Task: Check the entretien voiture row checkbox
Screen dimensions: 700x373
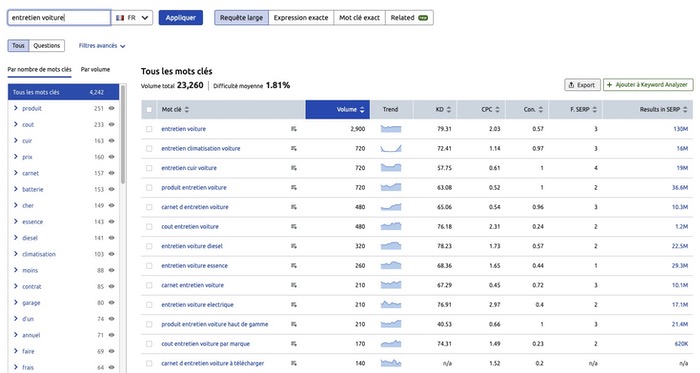Action: coord(149,129)
